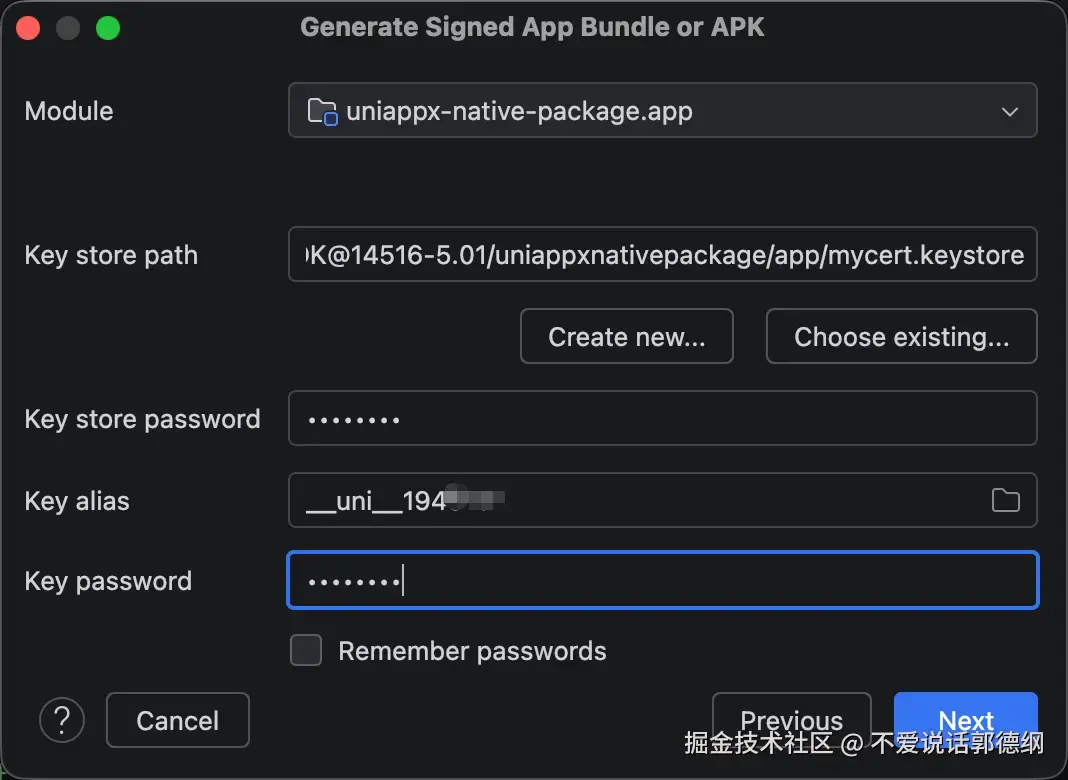Click the help question mark button
This screenshot has height=780, width=1068.
click(x=62, y=720)
